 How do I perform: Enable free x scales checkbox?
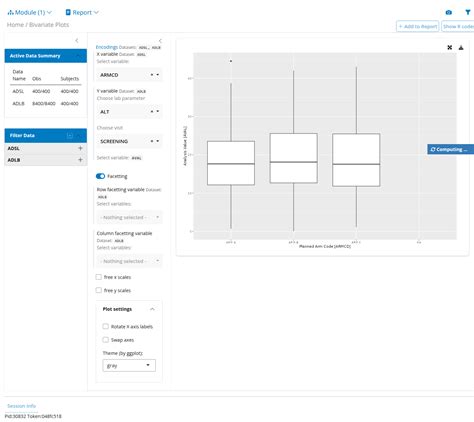coord(99,277)
